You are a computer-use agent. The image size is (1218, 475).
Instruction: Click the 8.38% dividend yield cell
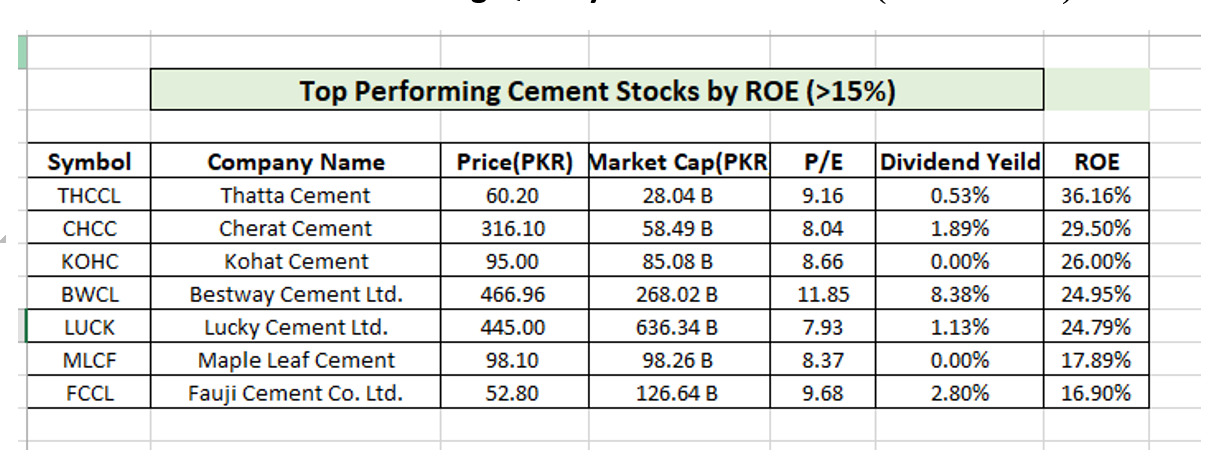pos(959,294)
